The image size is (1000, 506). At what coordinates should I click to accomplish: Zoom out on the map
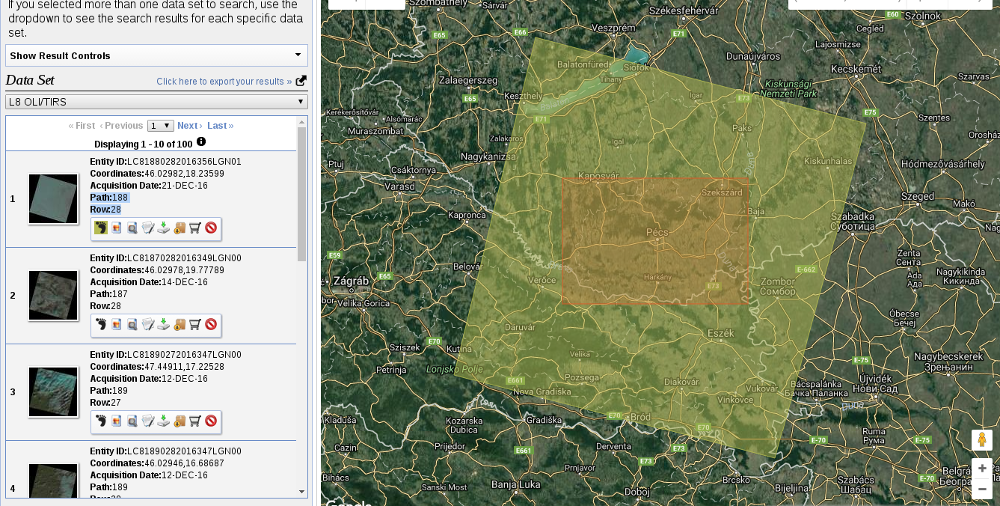[982, 489]
